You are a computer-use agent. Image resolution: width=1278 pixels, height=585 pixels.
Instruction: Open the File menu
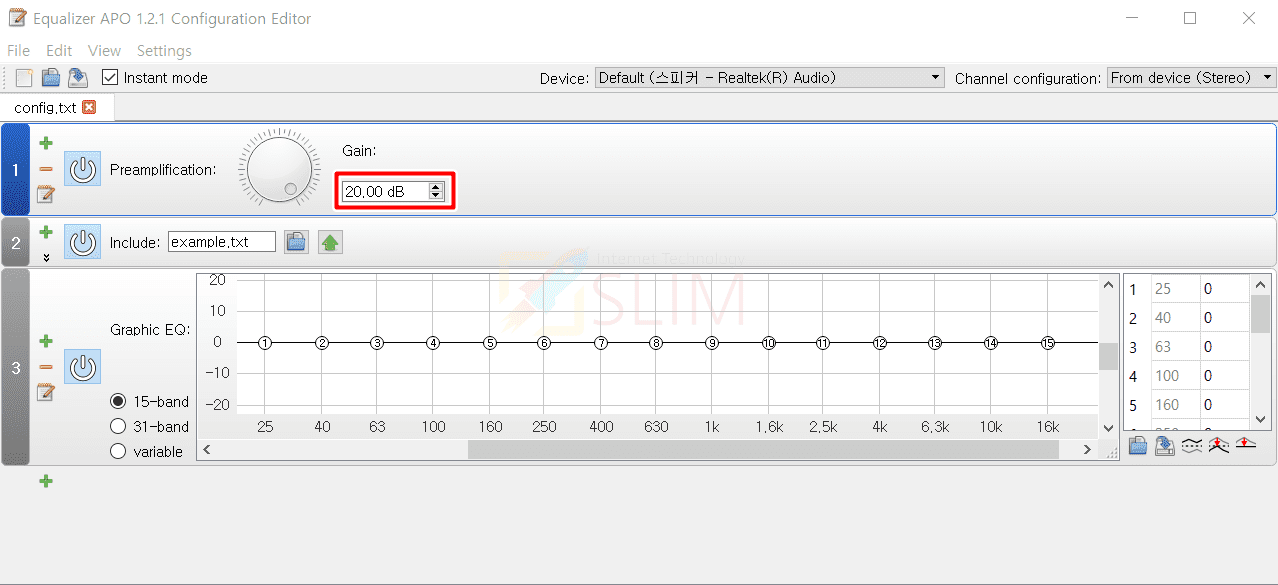coord(18,50)
